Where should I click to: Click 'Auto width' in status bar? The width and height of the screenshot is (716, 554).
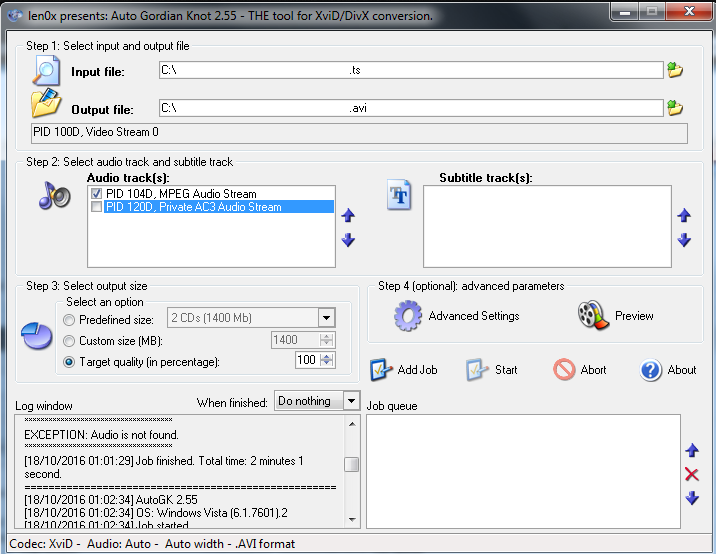tap(194, 544)
